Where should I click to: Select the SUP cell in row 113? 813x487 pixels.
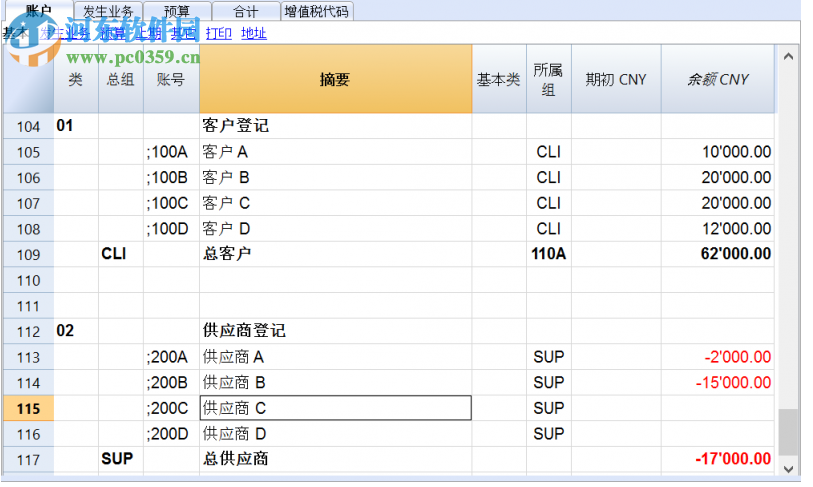click(x=549, y=357)
